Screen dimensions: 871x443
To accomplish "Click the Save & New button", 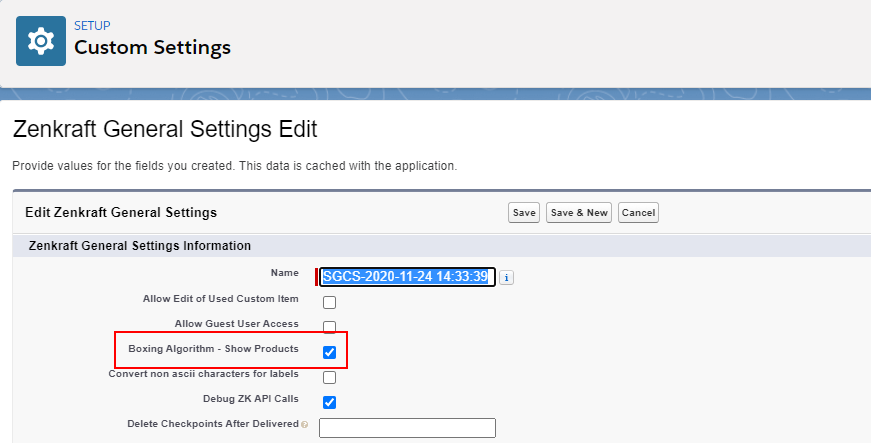I will click(579, 213).
